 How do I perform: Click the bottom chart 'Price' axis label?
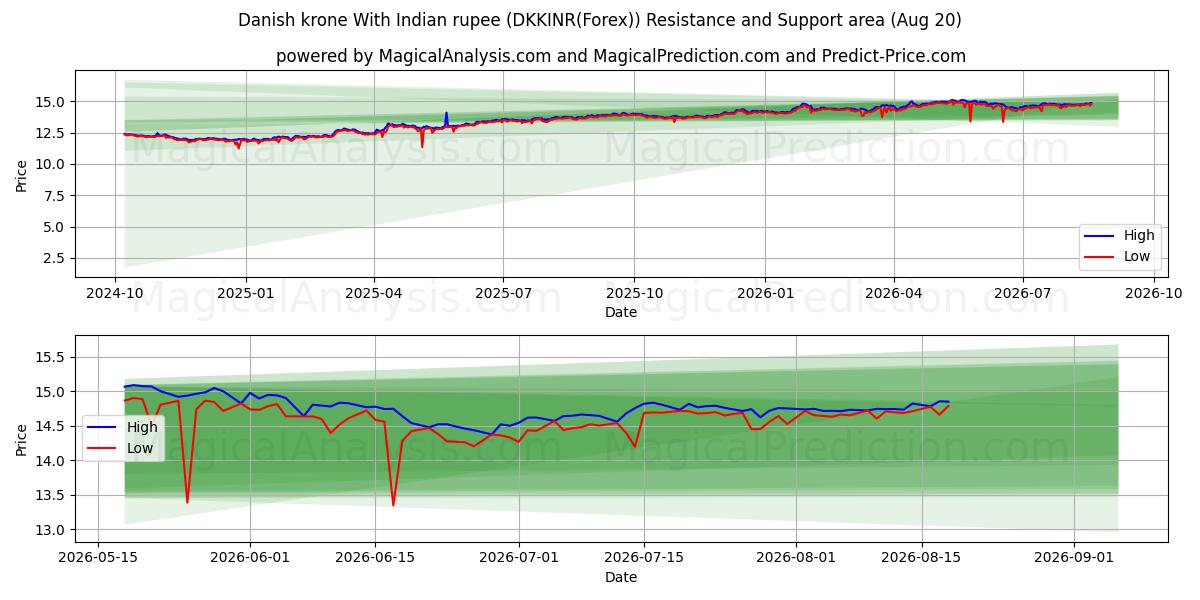pos(22,440)
